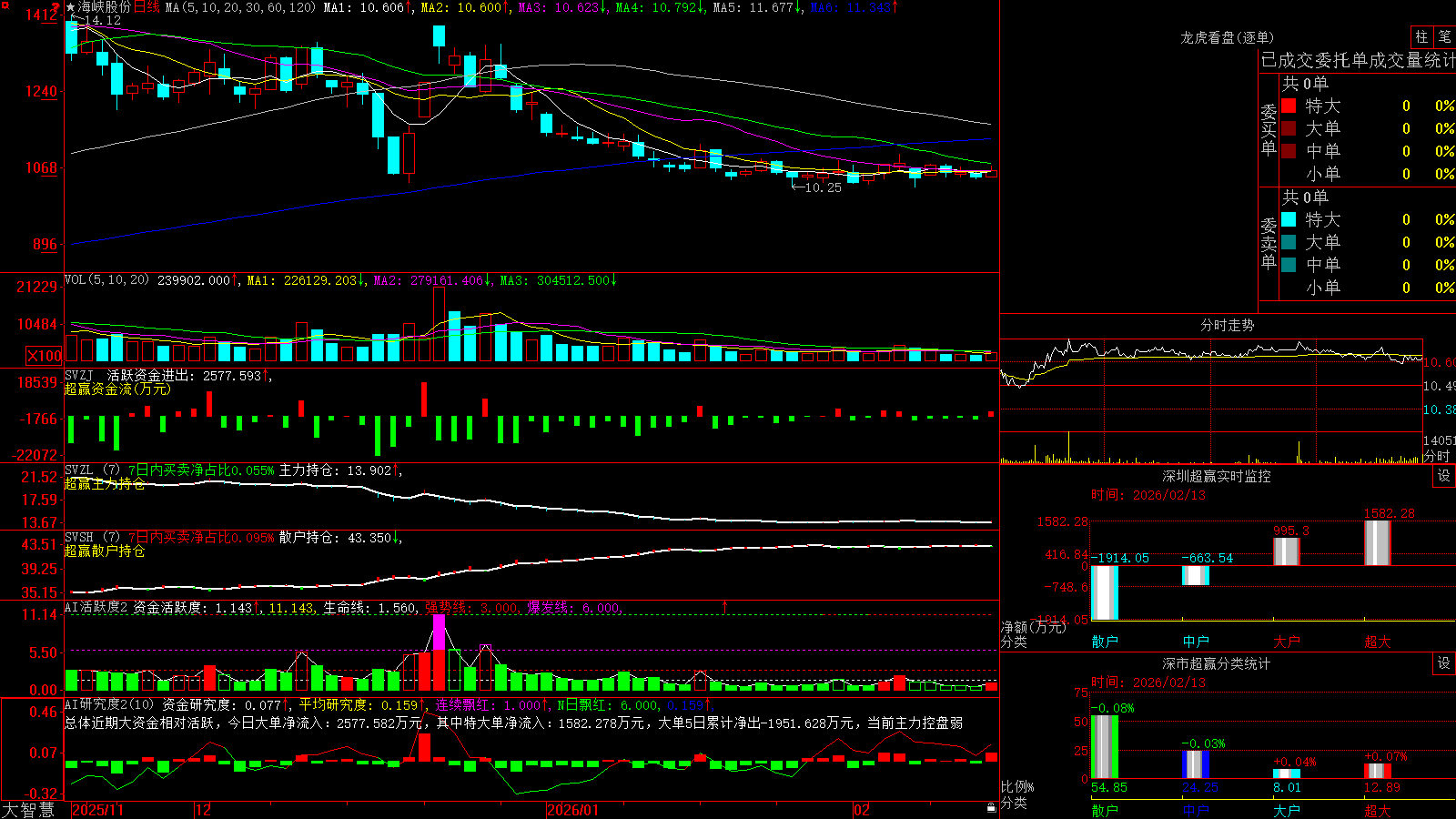Viewport: 1456px width, 819px height.
Task: Click the 54.85 散户 bar in 分类统计
Action: tap(1105, 747)
